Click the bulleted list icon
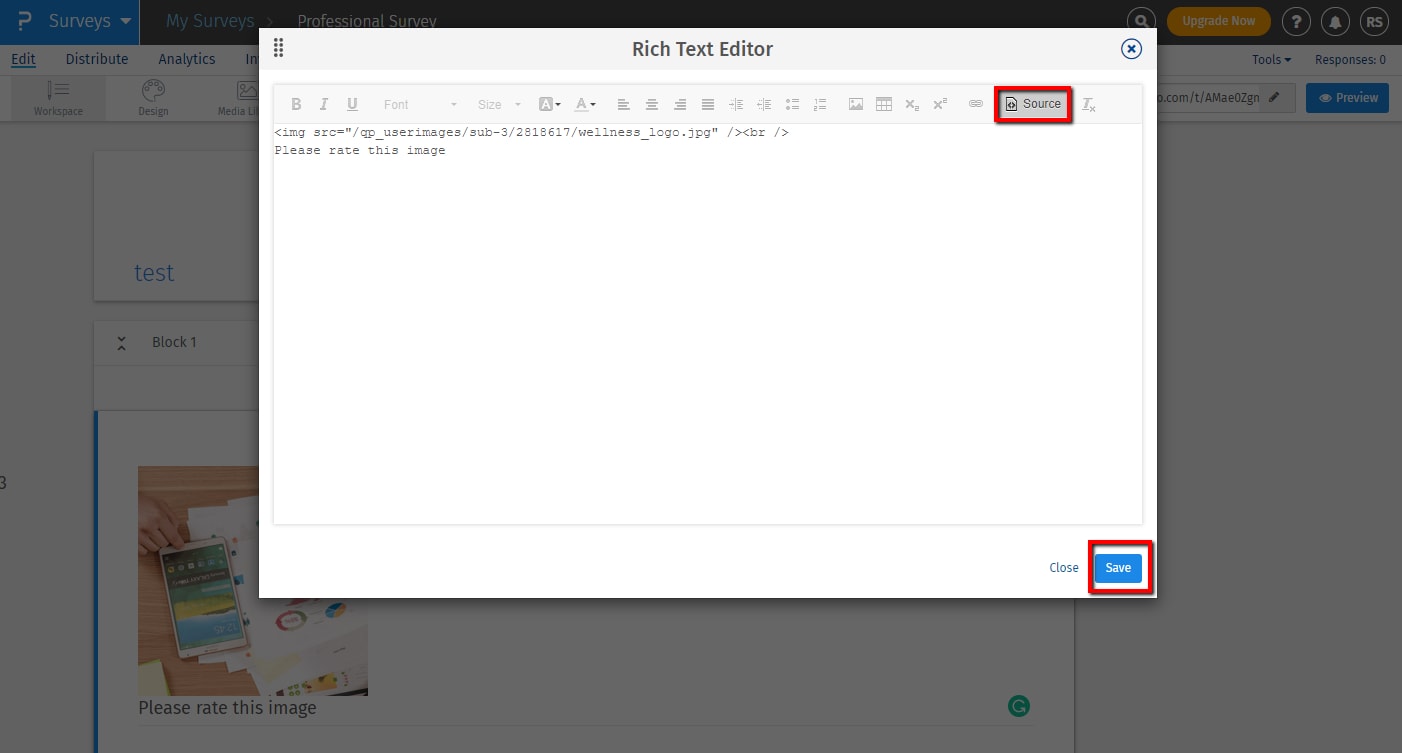This screenshot has width=1402, height=753. coord(792,104)
